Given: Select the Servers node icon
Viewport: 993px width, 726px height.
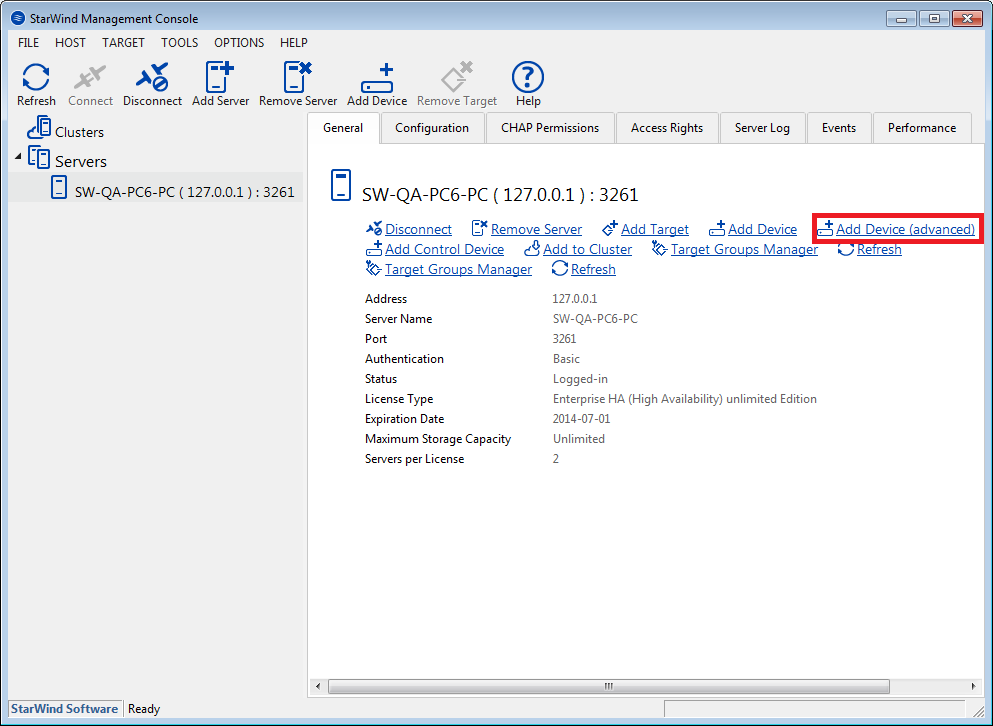Looking at the screenshot, I should (x=39, y=158).
